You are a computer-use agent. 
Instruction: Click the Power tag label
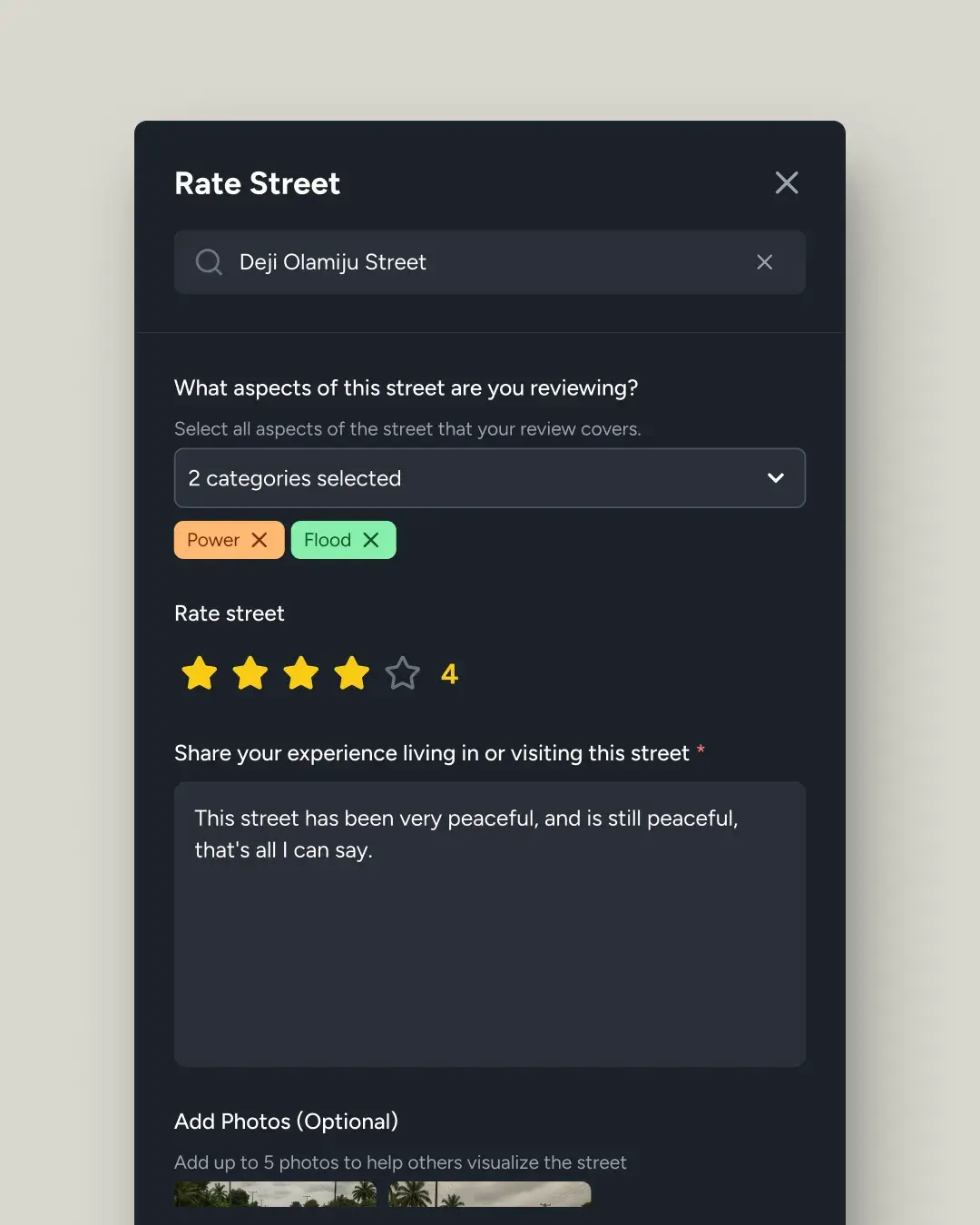click(x=213, y=540)
